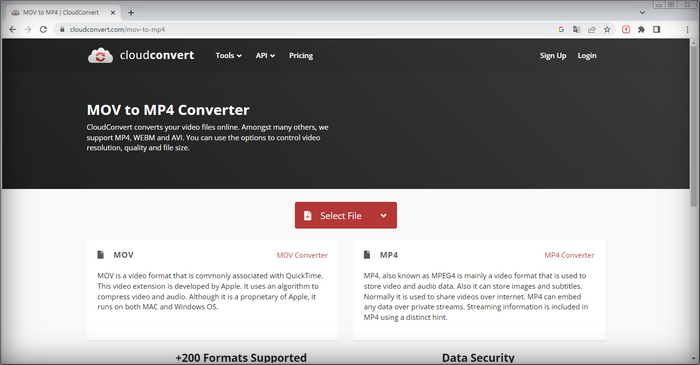700x365 pixels.
Task: Click the MOV file icon
Action: [100, 255]
